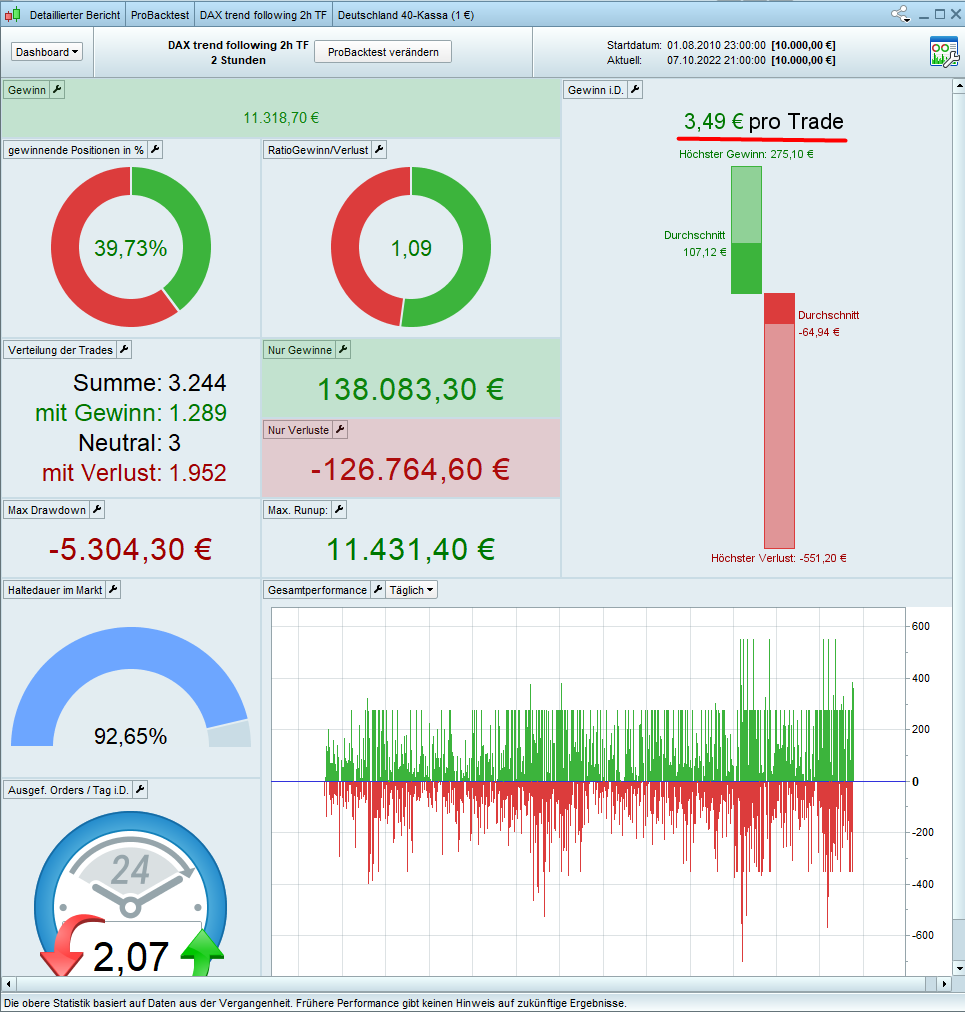Open wrench for Haltedauer im Markt

[113, 590]
